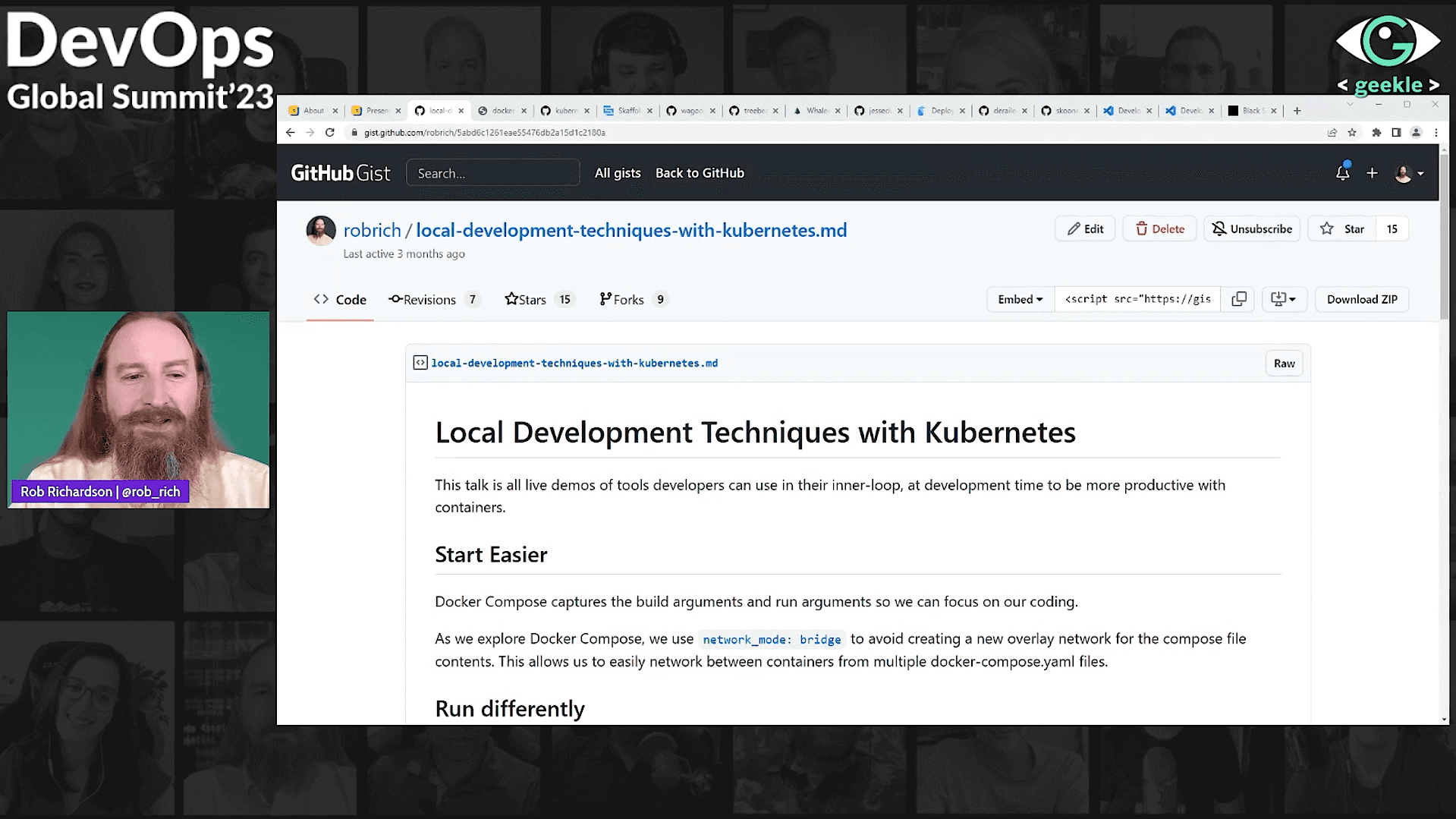Copy the embed script to clipboard
Viewport: 1456px width, 819px height.
(x=1238, y=299)
